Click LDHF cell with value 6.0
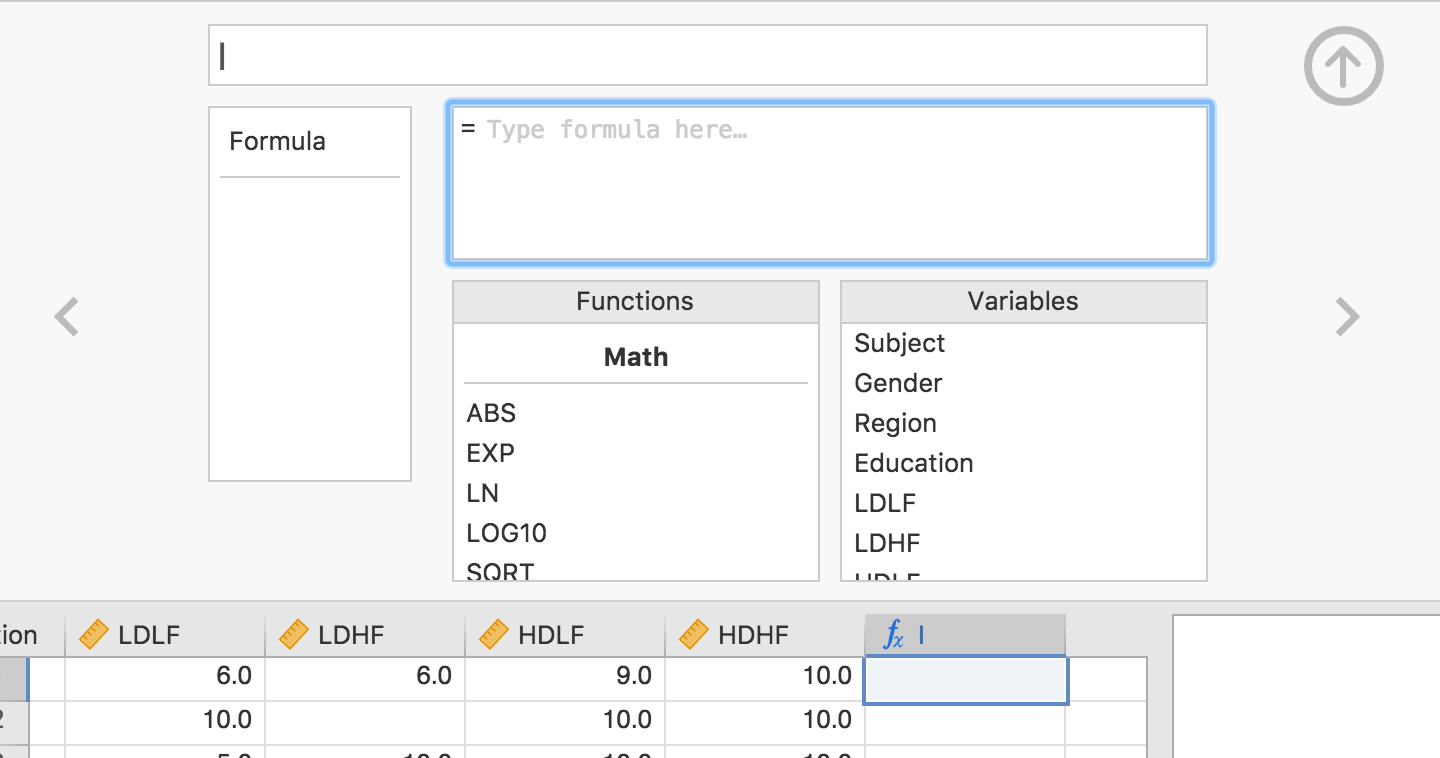 pos(365,678)
